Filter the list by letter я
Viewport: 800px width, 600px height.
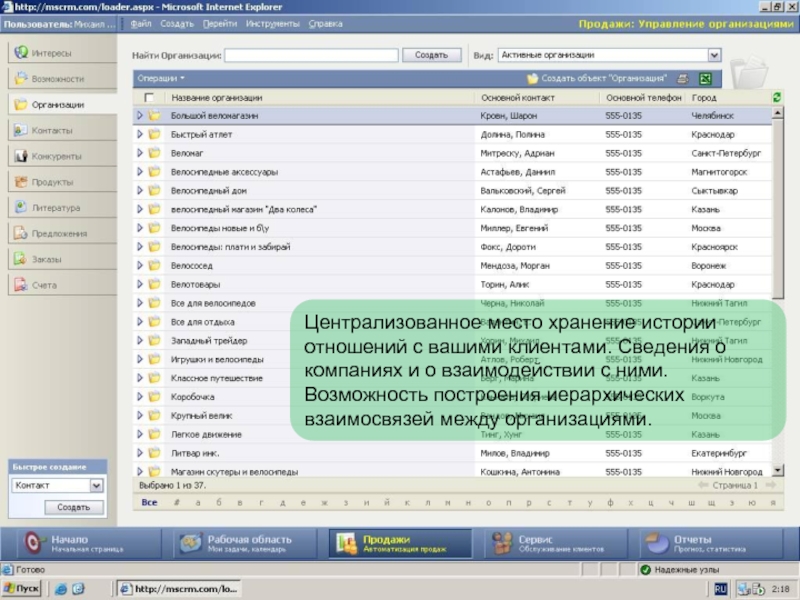773,503
